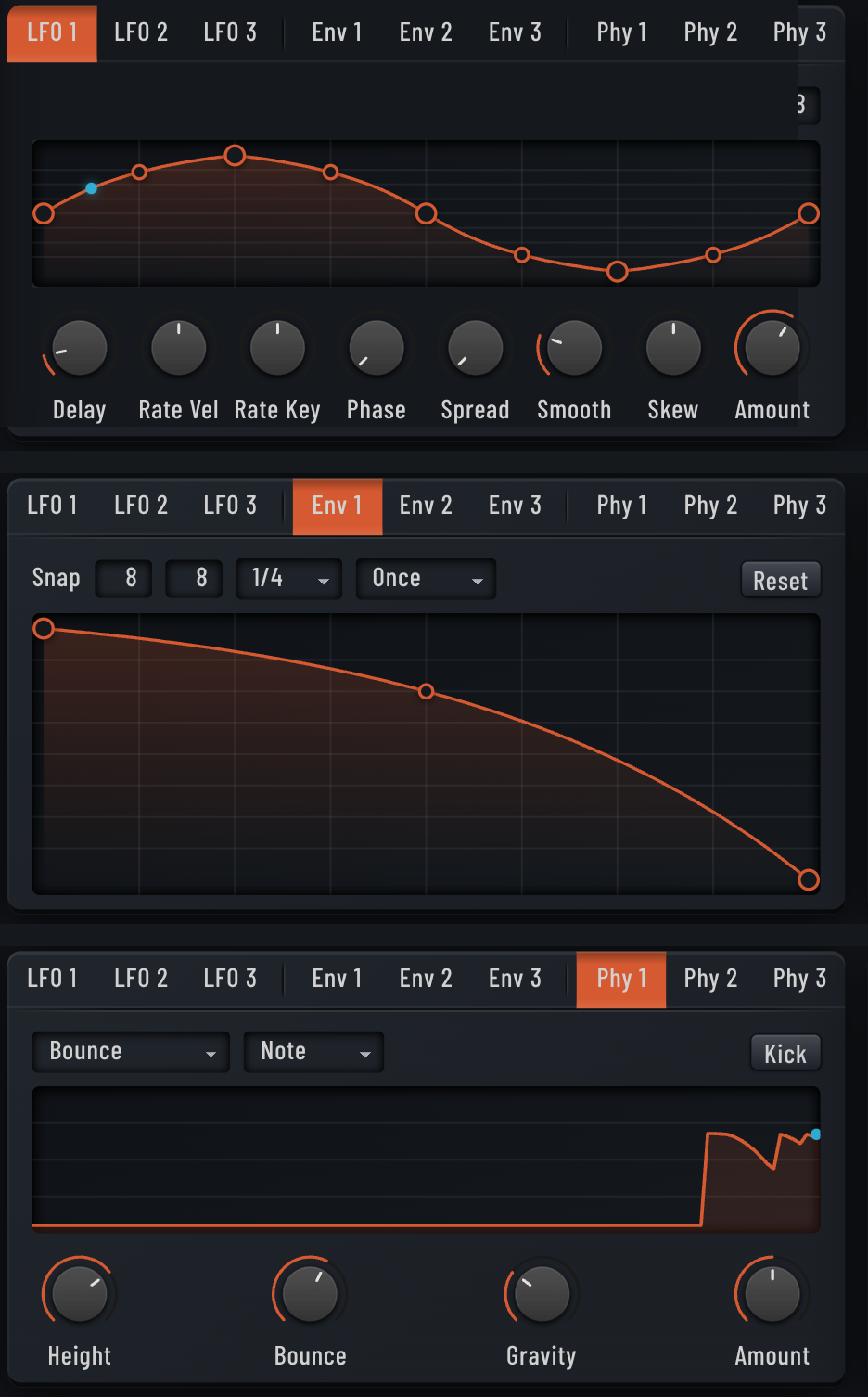Click the Phase knob
Image resolution: width=868 pixels, height=1397 pixels.
(x=377, y=349)
